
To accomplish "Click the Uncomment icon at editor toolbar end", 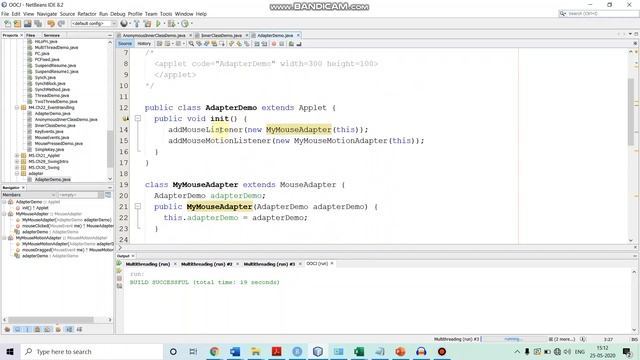I will click(x=299, y=44).
